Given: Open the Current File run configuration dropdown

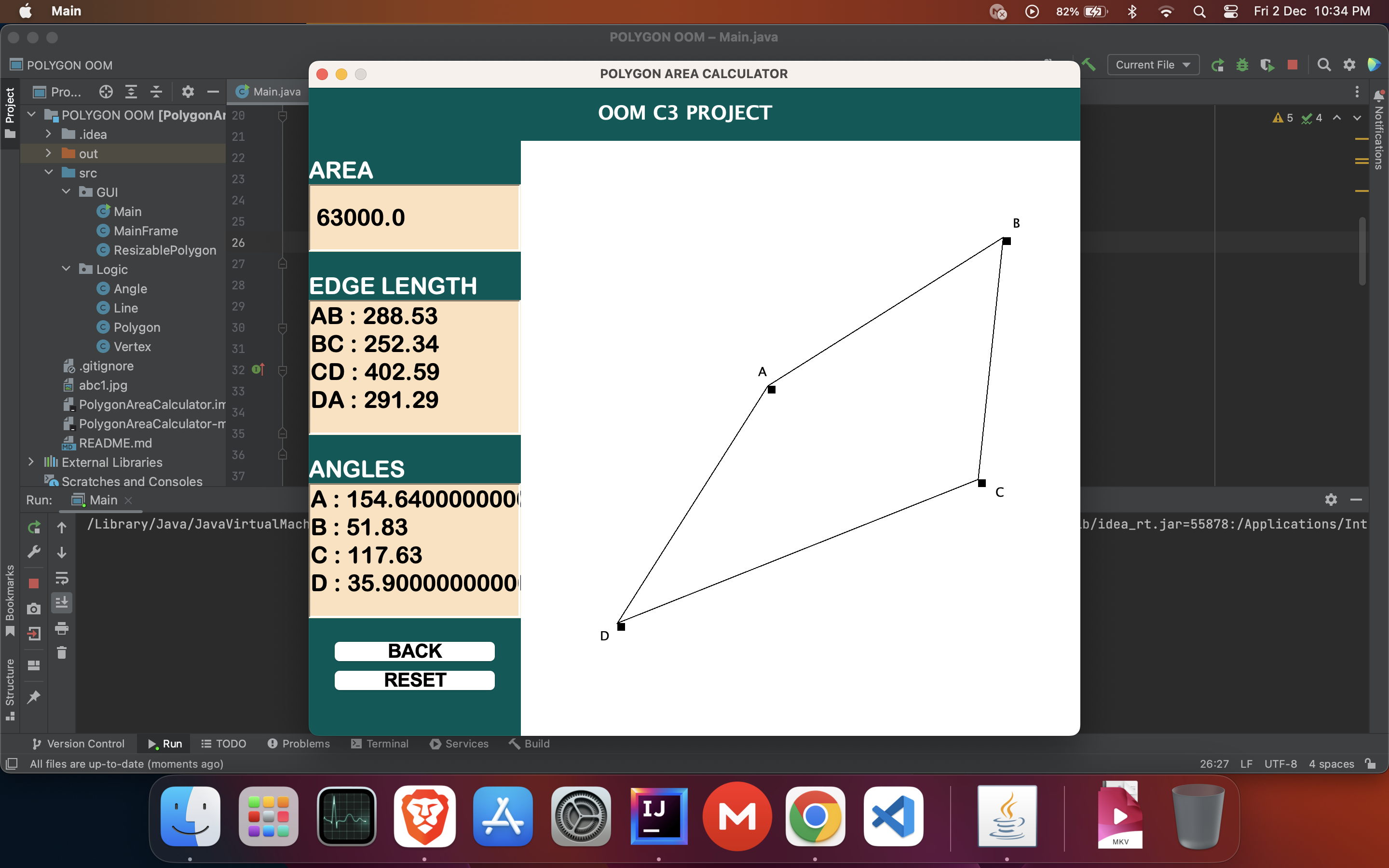Looking at the screenshot, I should click(1153, 64).
